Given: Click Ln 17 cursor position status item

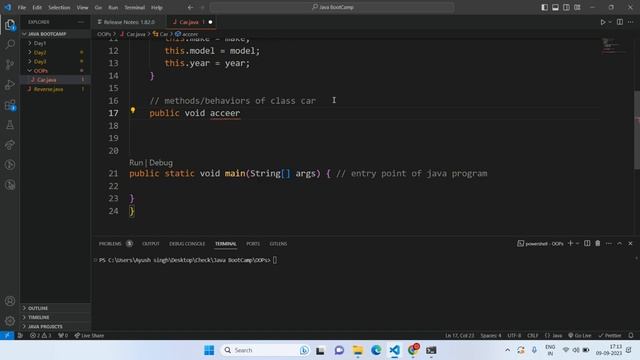Looking at the screenshot, I should (x=460, y=336).
